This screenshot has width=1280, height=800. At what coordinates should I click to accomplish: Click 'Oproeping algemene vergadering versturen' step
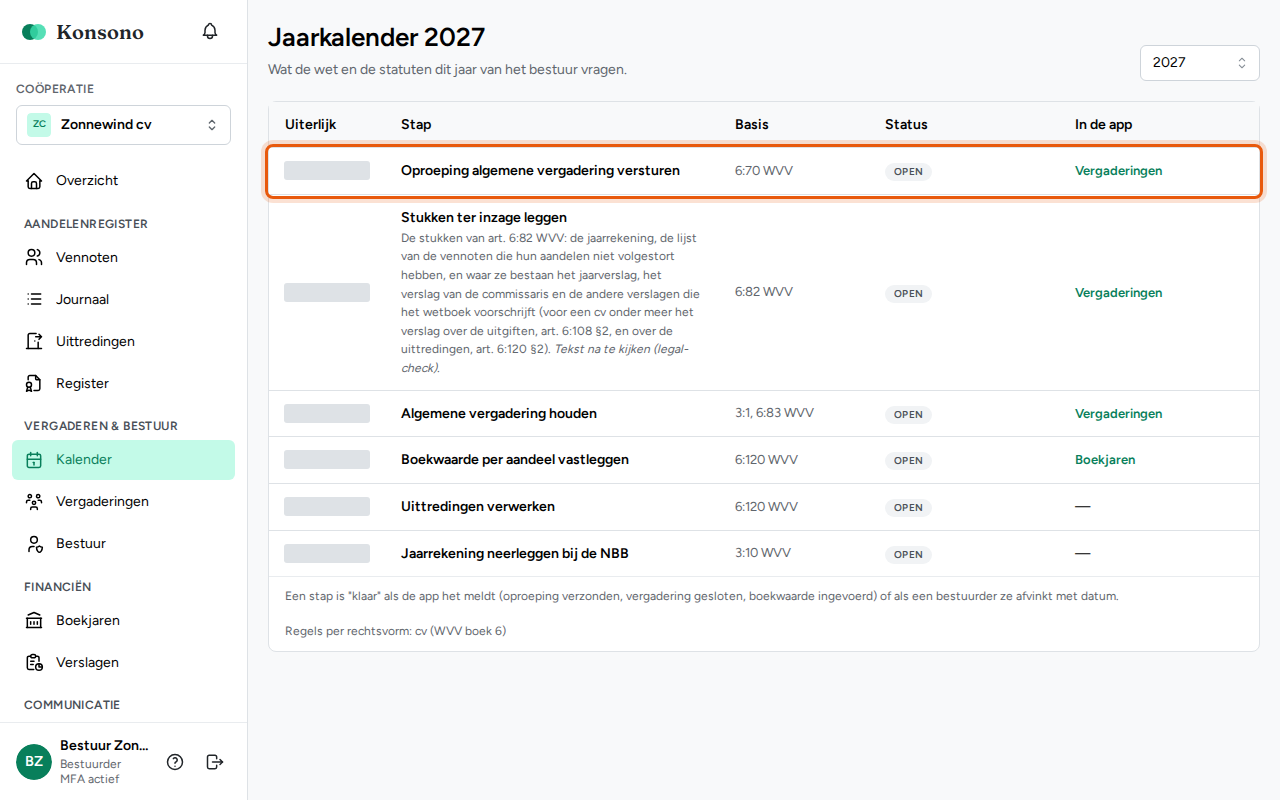(540, 171)
